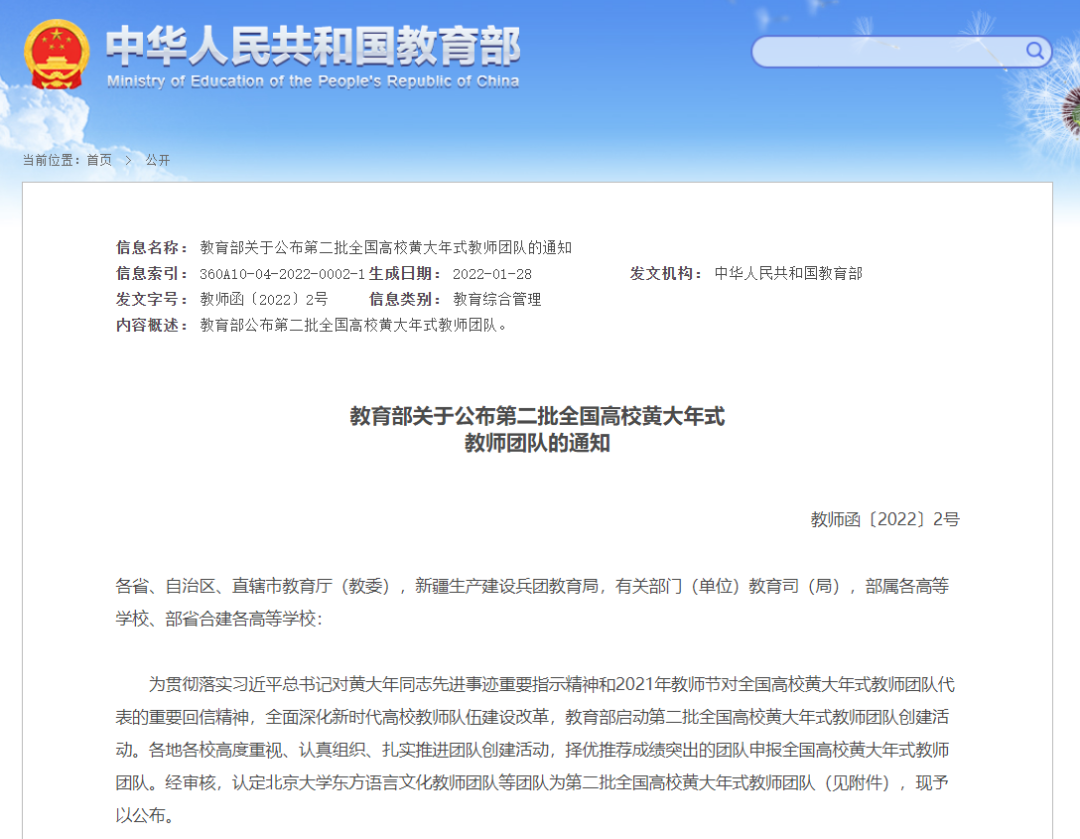Image resolution: width=1080 pixels, height=839 pixels.
Task: Click the line starting 表的重要回信精神
Action: click(x=532, y=717)
